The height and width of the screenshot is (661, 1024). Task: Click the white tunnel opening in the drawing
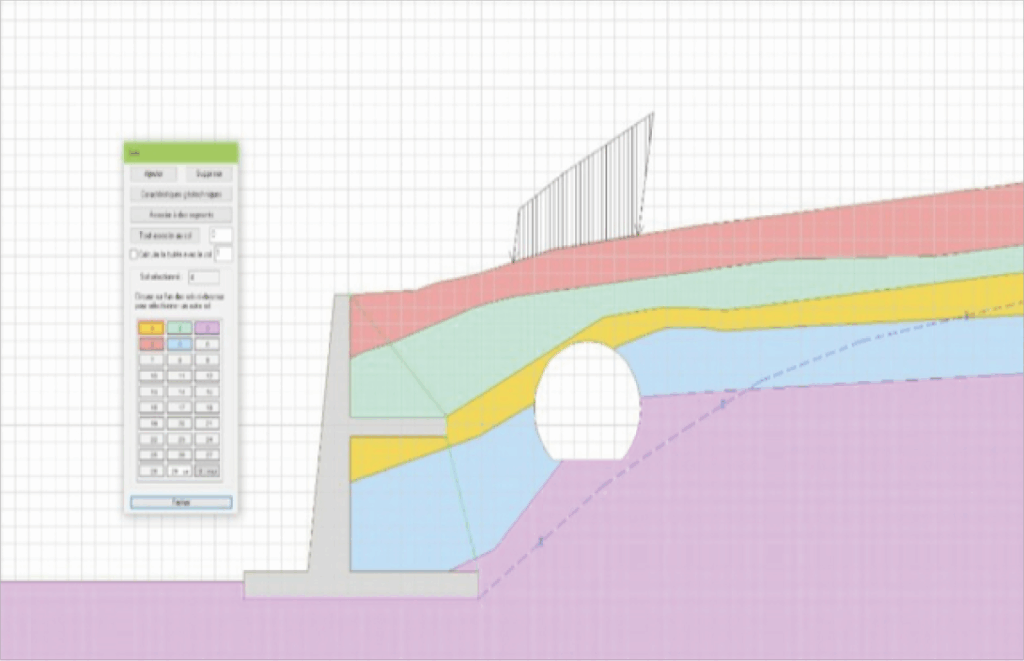coord(587,402)
